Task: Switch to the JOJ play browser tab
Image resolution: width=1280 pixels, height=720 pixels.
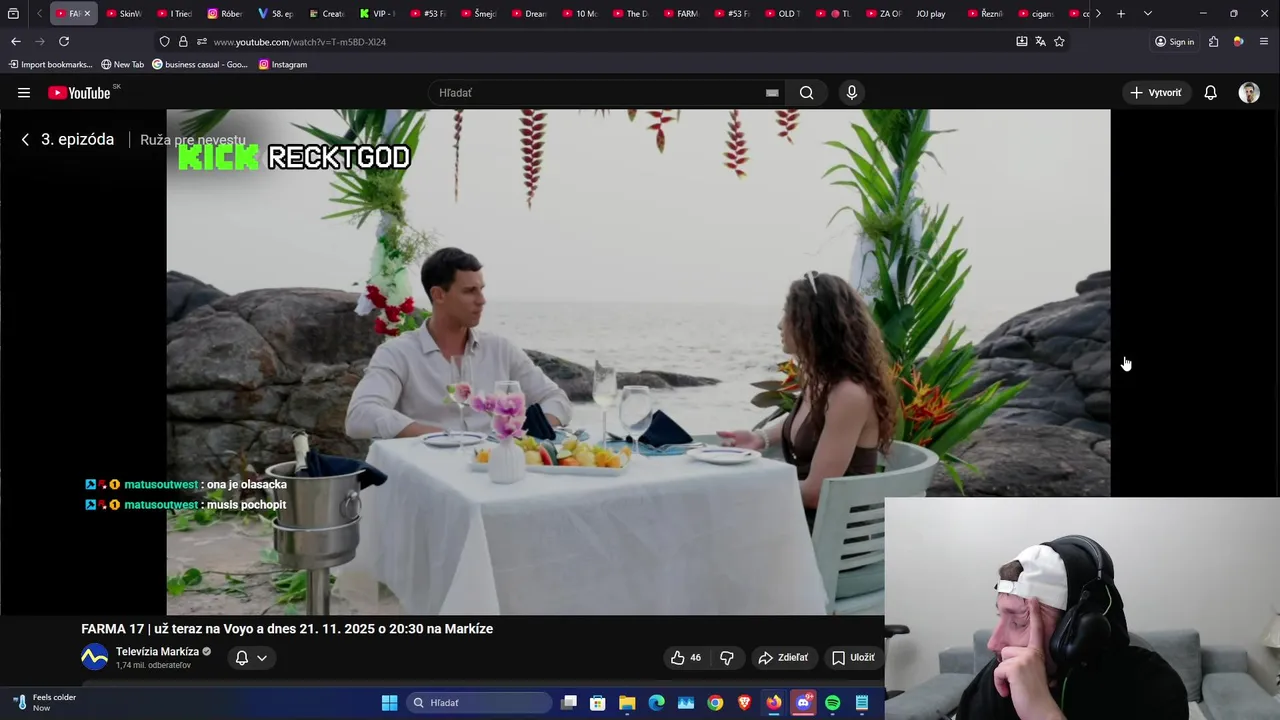Action: 931,14
